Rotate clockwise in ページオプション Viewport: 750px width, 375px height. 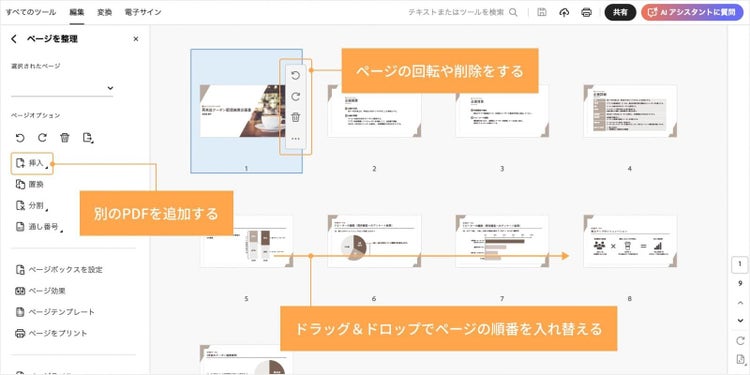42,138
